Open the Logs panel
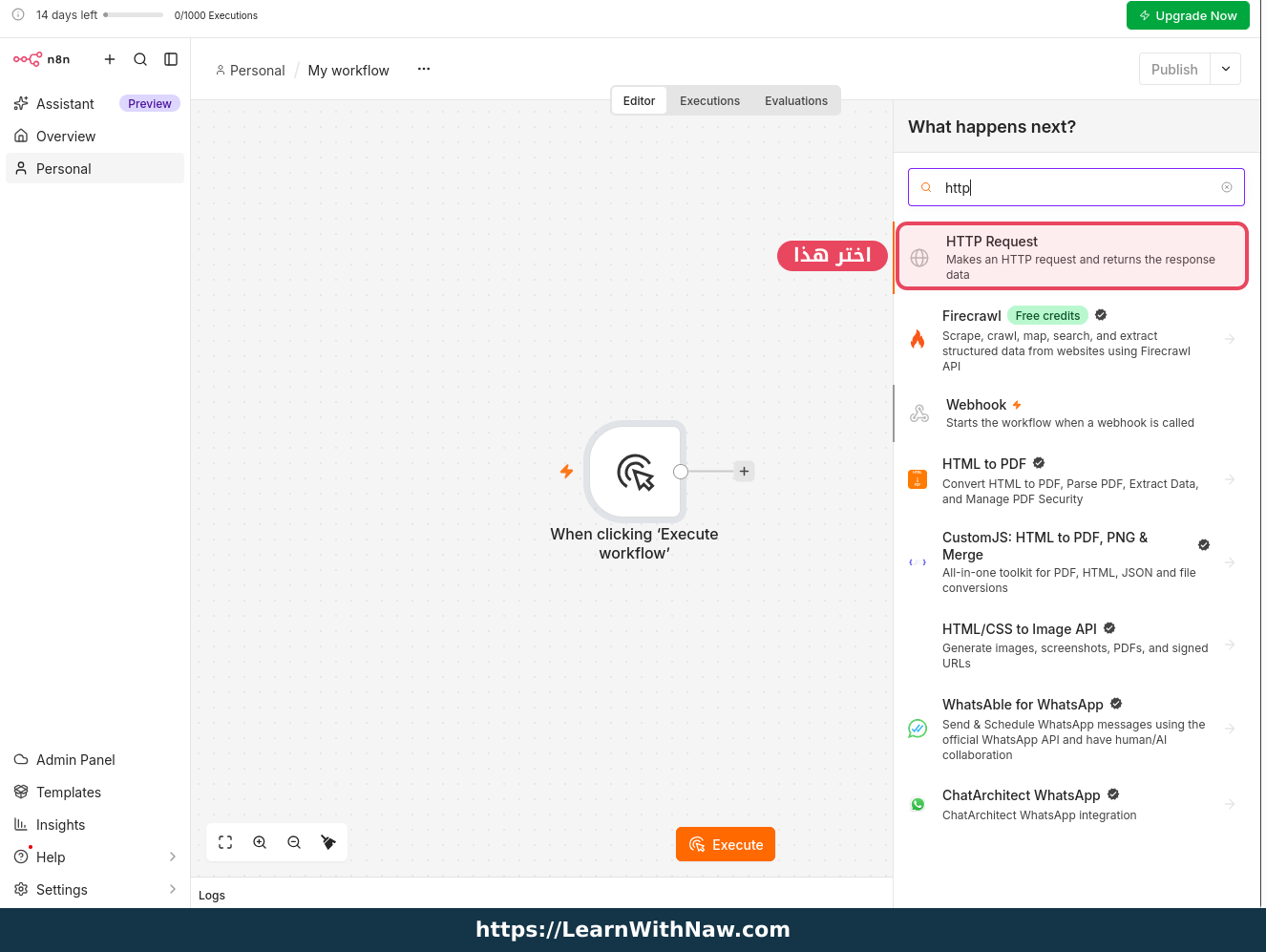 (212, 895)
